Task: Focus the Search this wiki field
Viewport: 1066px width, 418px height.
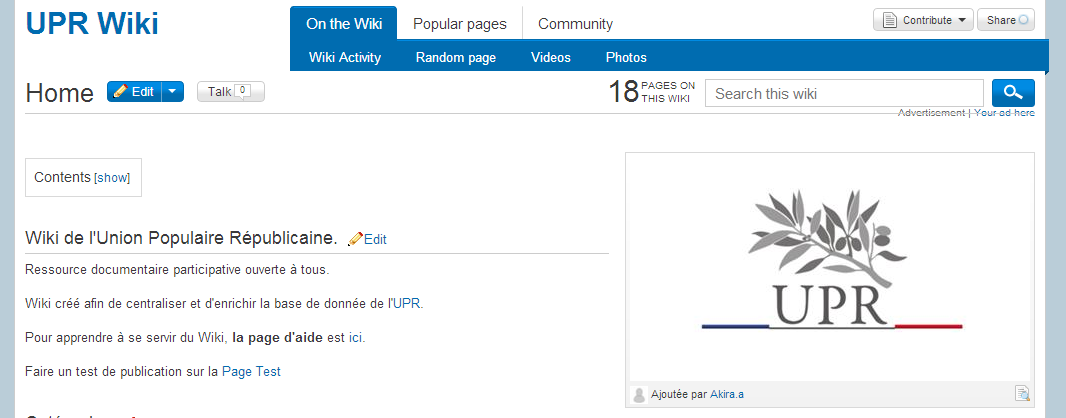Action: click(844, 94)
